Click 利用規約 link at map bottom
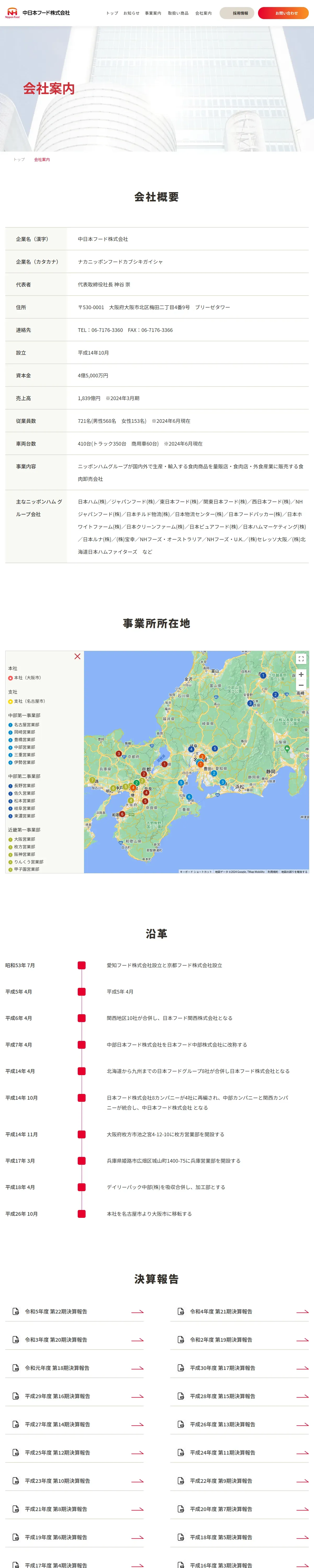 point(273,872)
